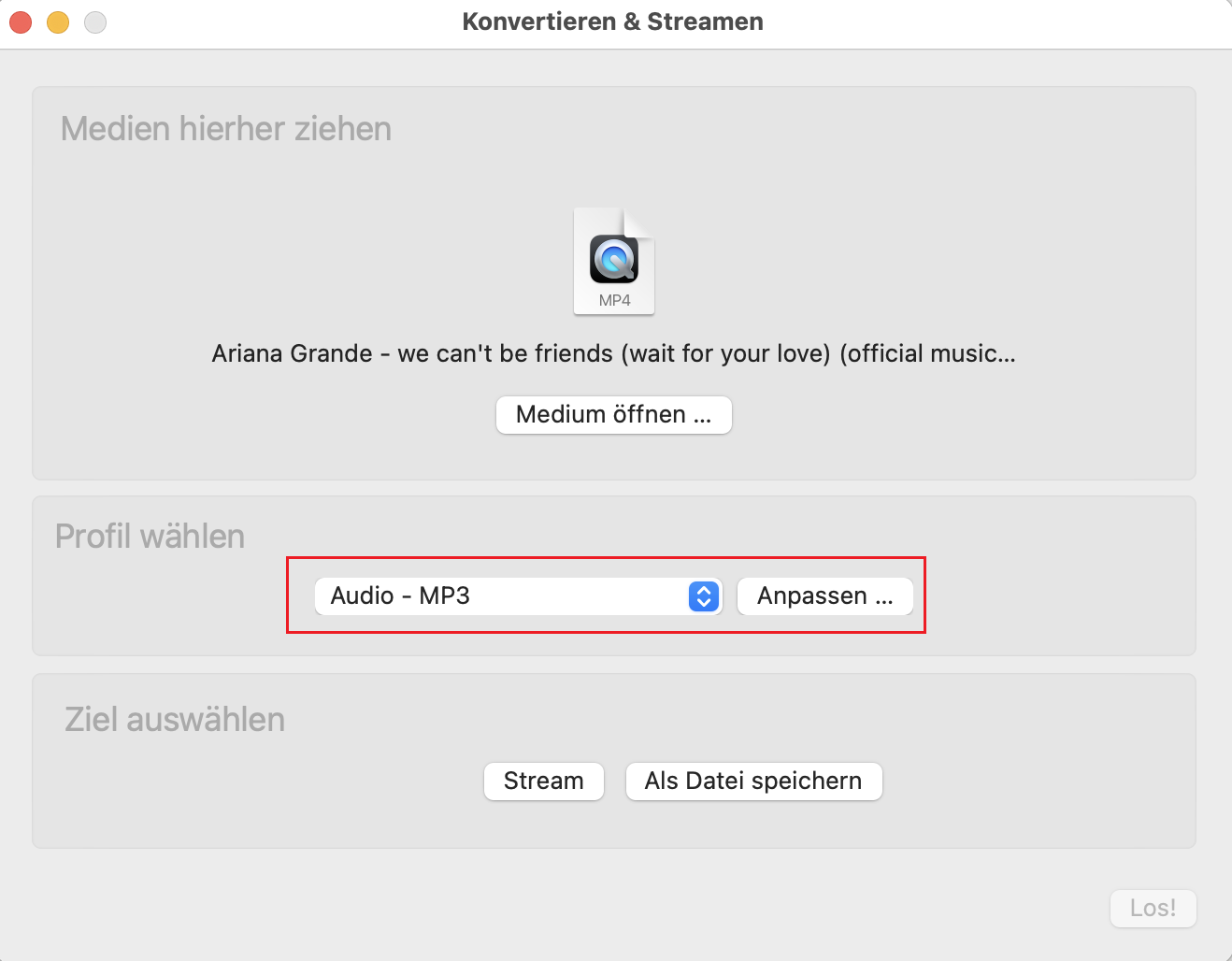
Task: Start the conversion with Los!
Action: click(1153, 908)
